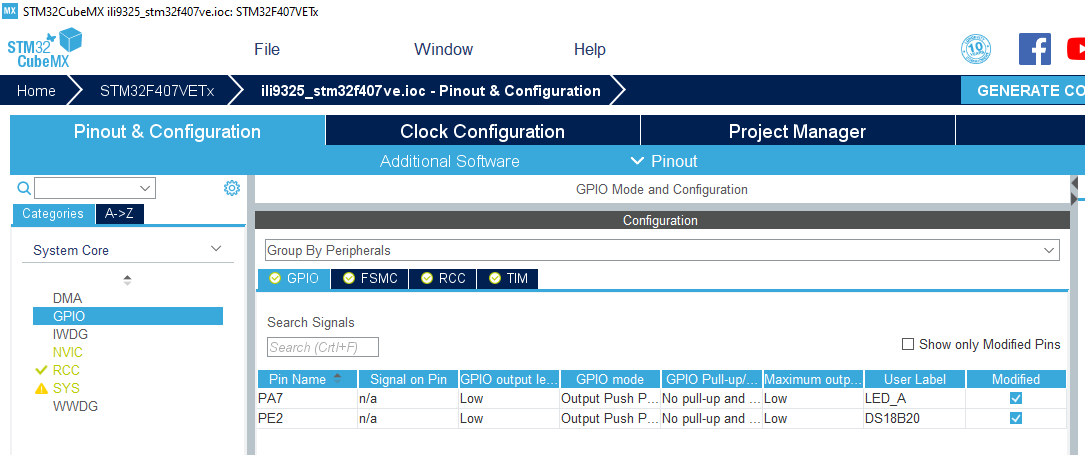Switch to Project Manager tab

click(797, 131)
